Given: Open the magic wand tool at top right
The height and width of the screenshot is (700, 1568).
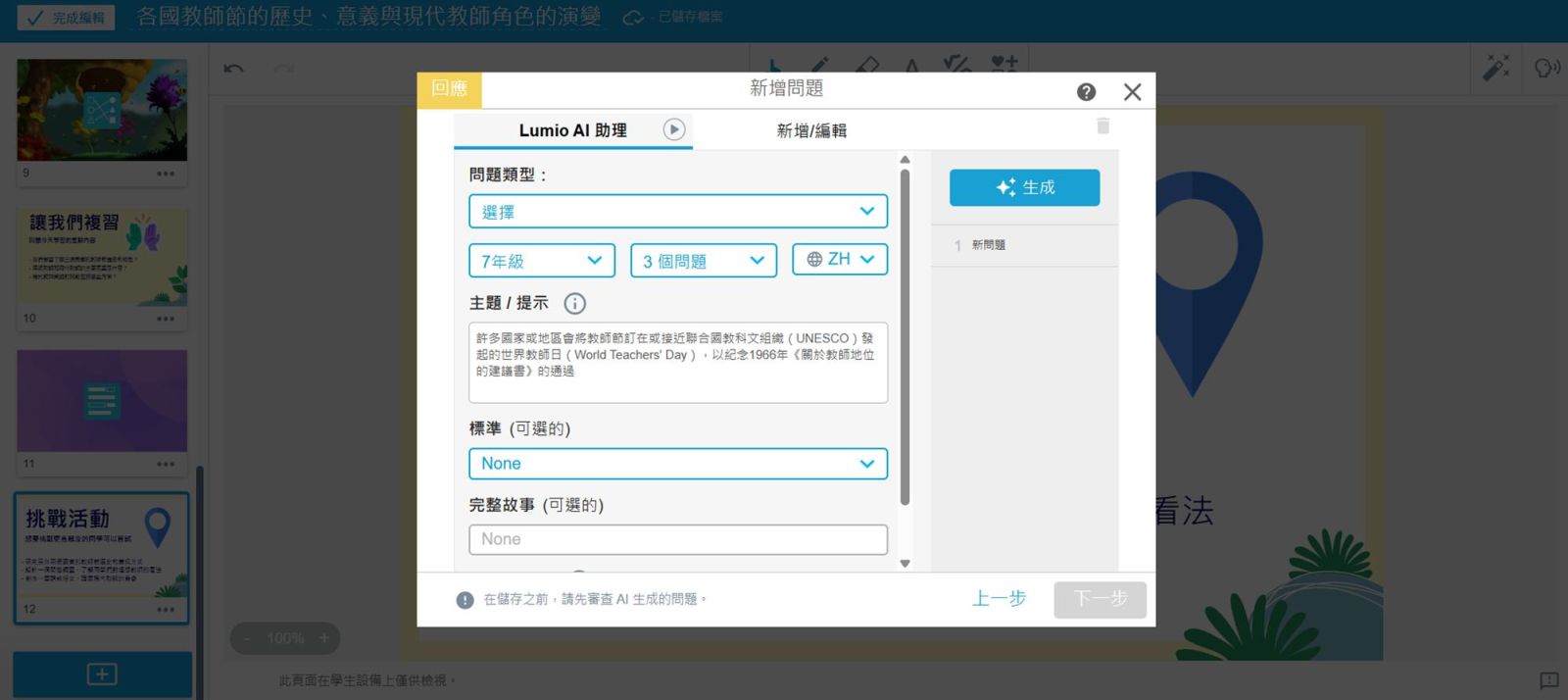Looking at the screenshot, I should [1495, 68].
